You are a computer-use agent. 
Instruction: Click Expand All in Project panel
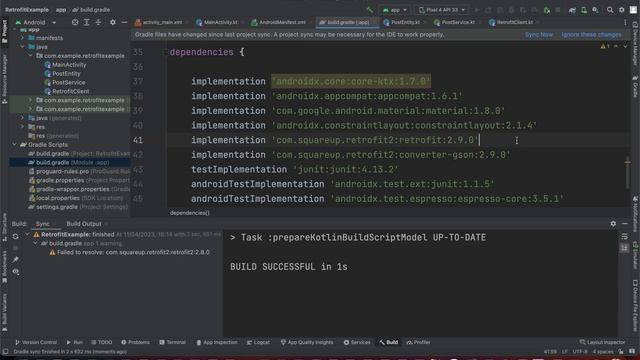(x=87, y=22)
